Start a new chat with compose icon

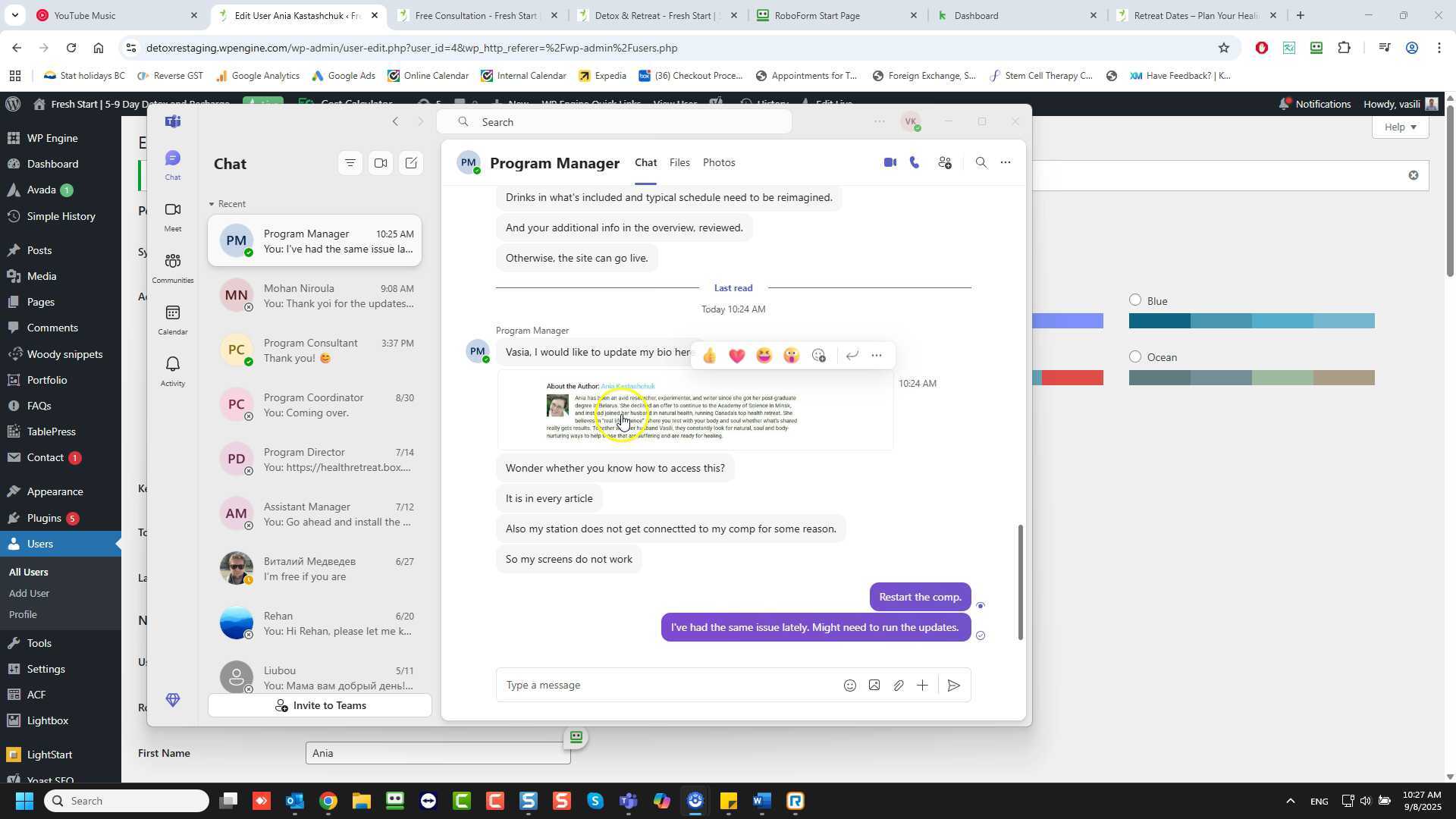coord(411,163)
